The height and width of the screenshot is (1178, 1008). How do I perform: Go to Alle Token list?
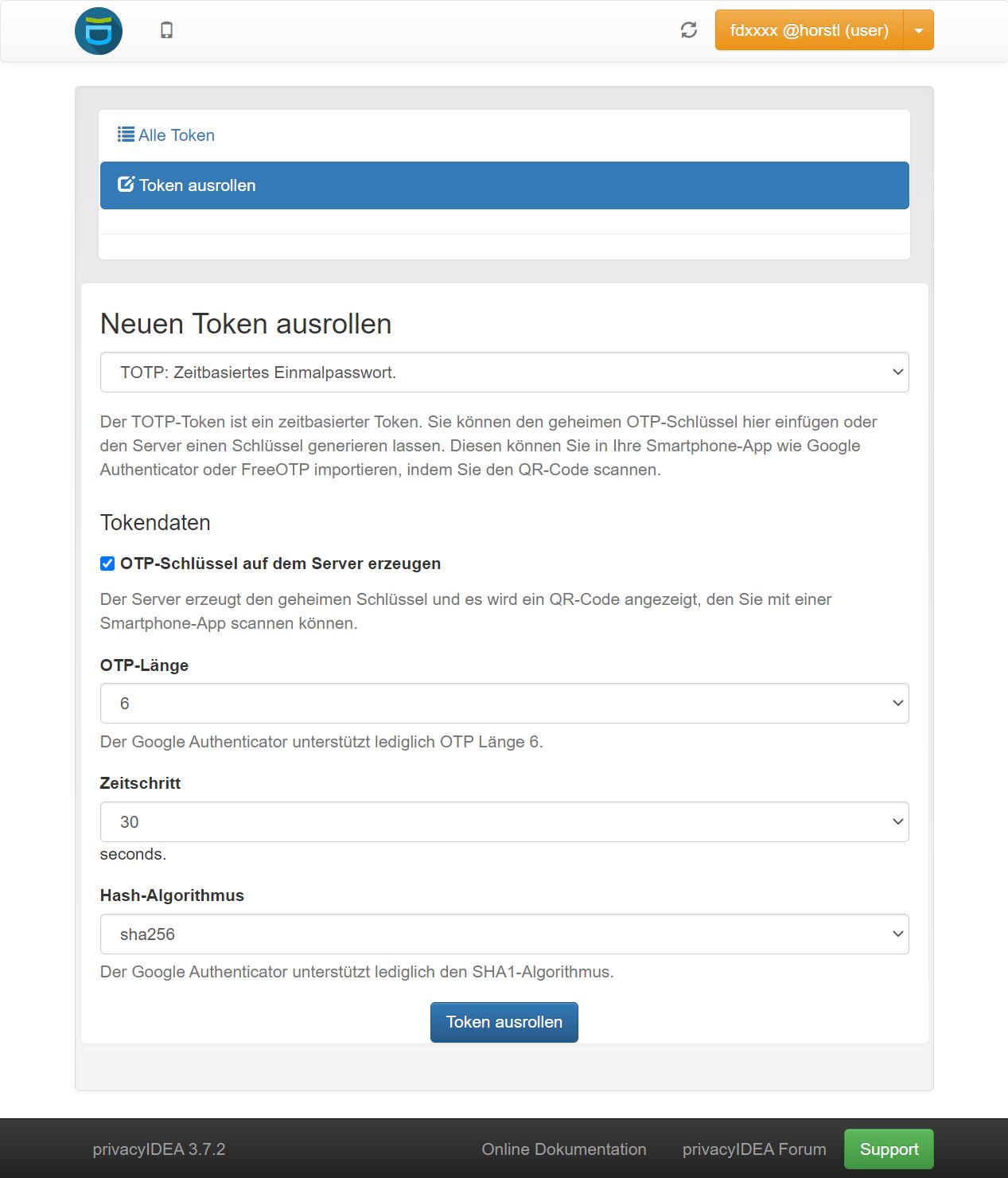click(x=176, y=135)
